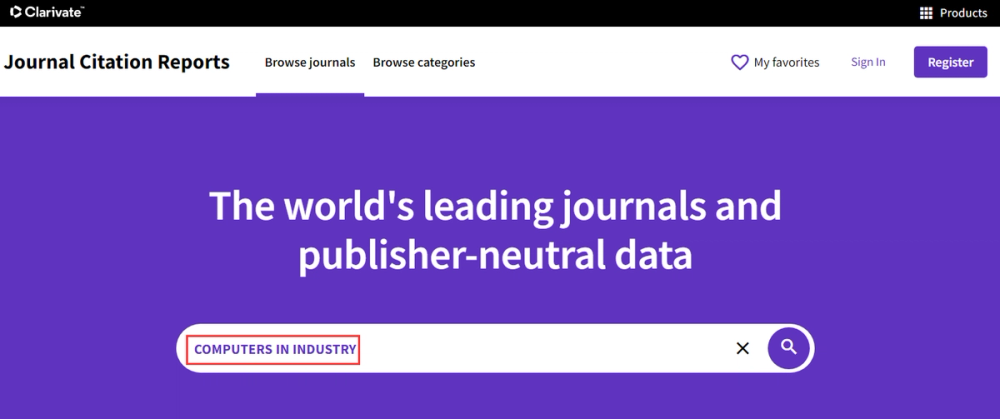Open the Products grid menu
Screen dimensions: 1000x419
click(926, 13)
